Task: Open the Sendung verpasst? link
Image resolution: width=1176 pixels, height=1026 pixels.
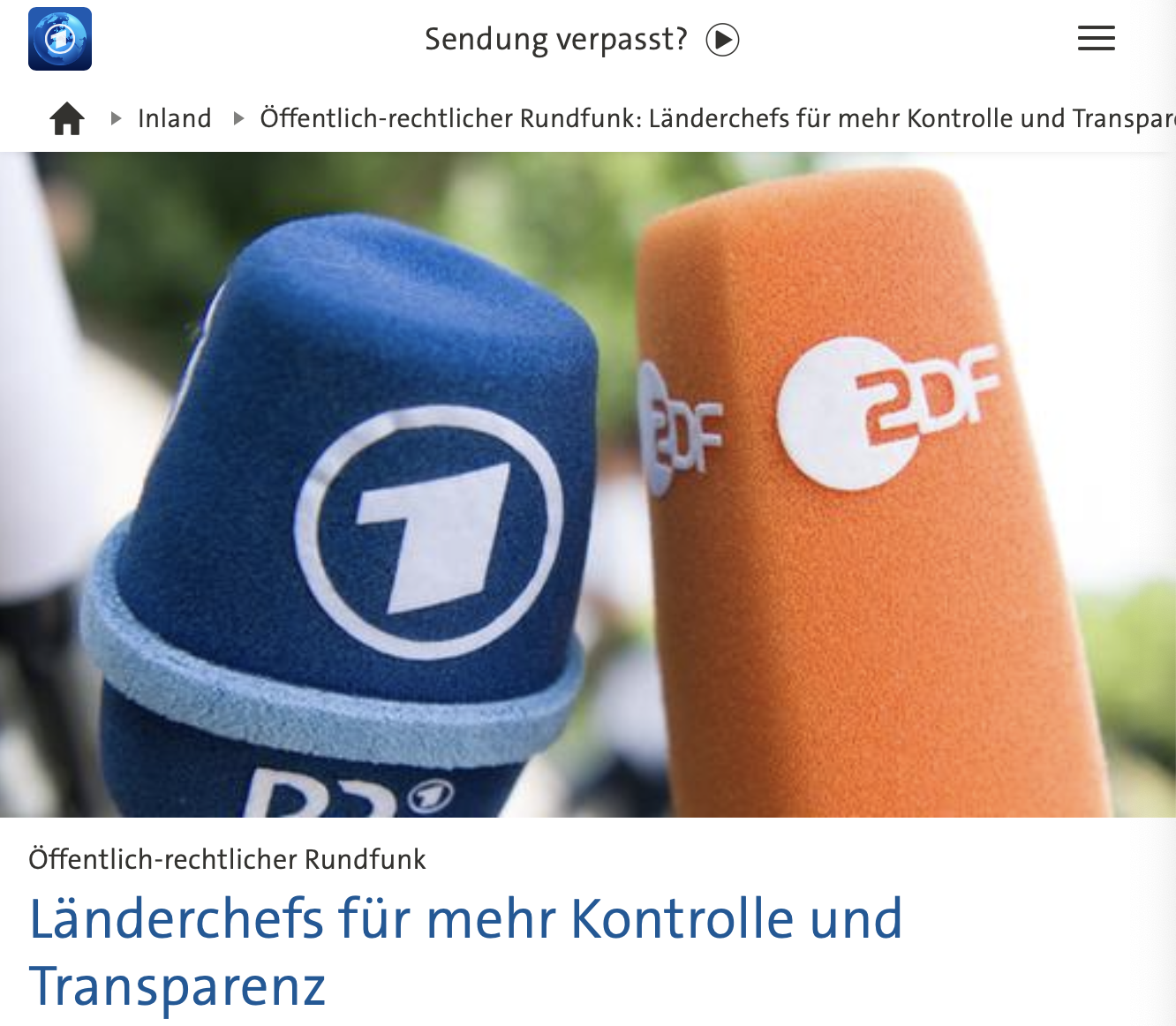Action: click(x=556, y=40)
